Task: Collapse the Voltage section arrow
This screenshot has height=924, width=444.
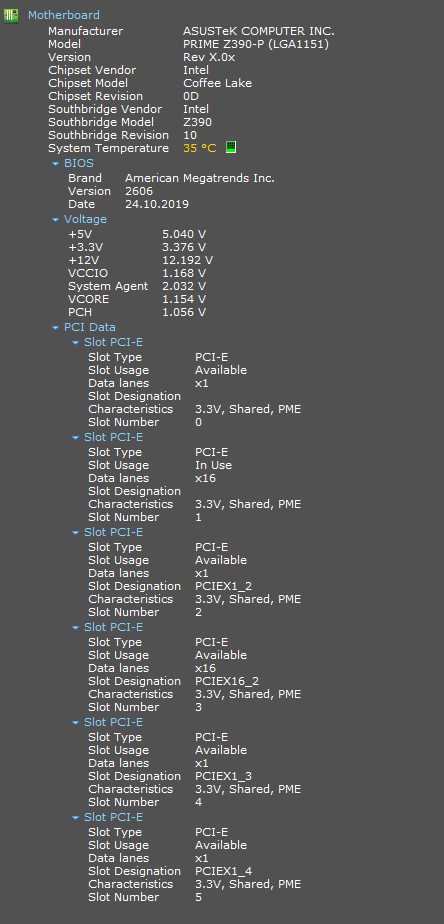Action: (x=55, y=219)
